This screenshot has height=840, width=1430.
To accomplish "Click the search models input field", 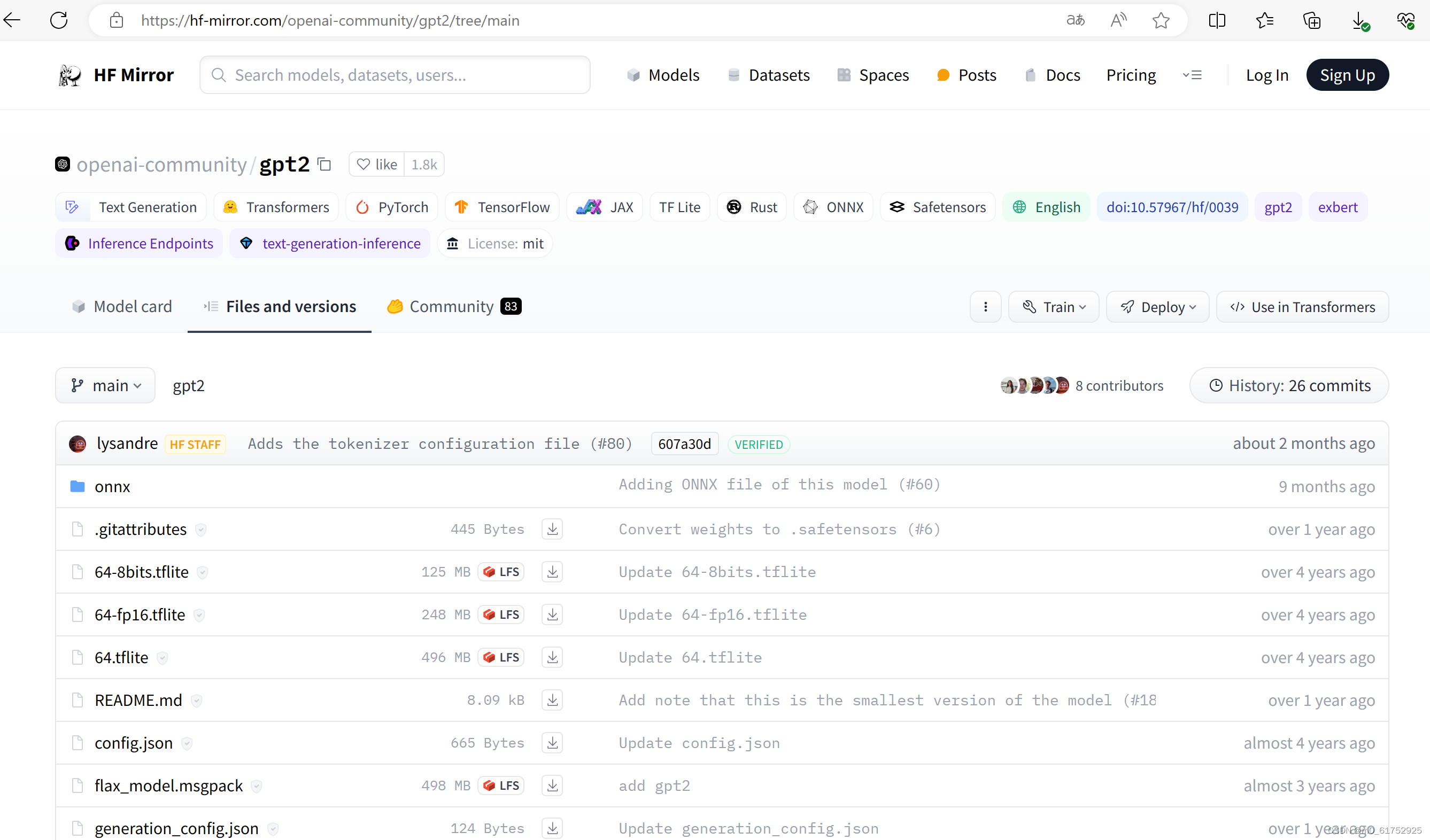I will click(396, 75).
